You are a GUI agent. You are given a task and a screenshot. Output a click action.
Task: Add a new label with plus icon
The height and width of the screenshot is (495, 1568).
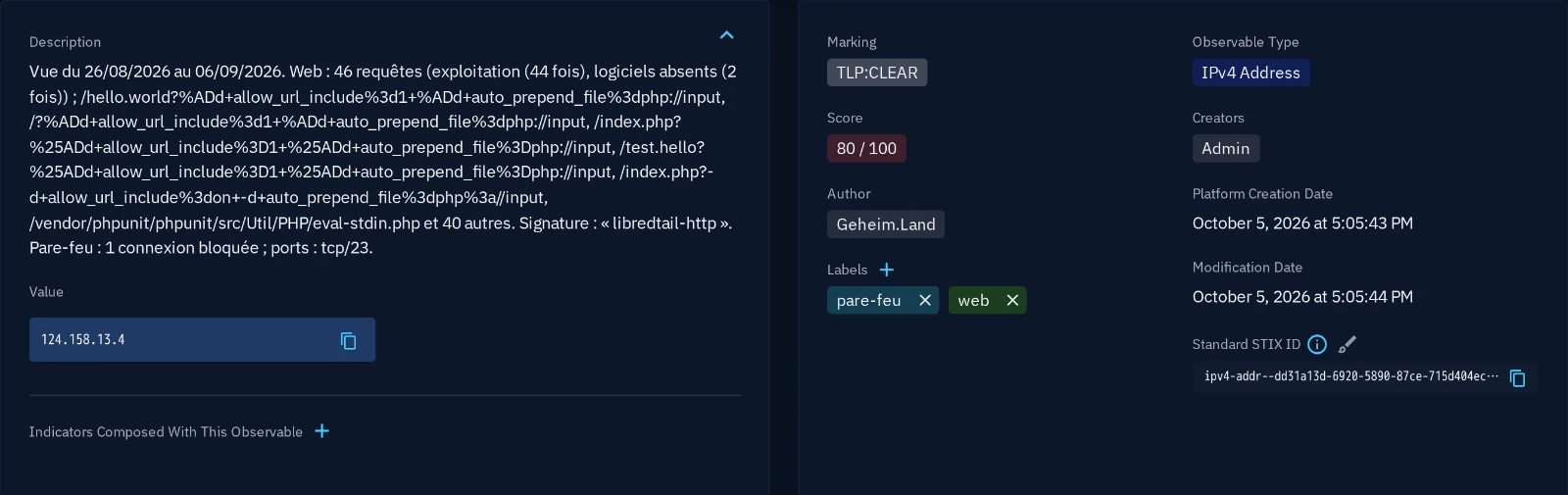pyautogui.click(x=886, y=270)
